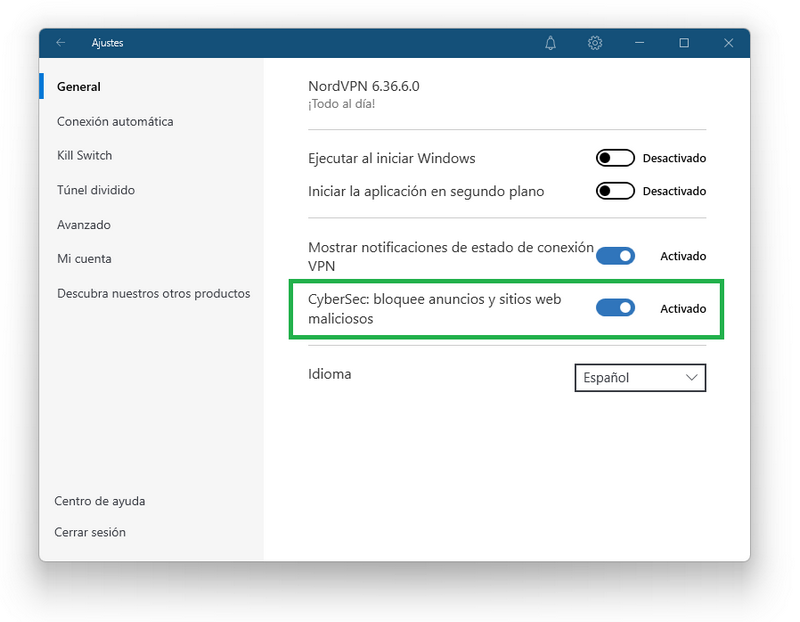The width and height of the screenshot is (800, 622).
Task: Go to Kill Switch section
Action: tap(85, 155)
